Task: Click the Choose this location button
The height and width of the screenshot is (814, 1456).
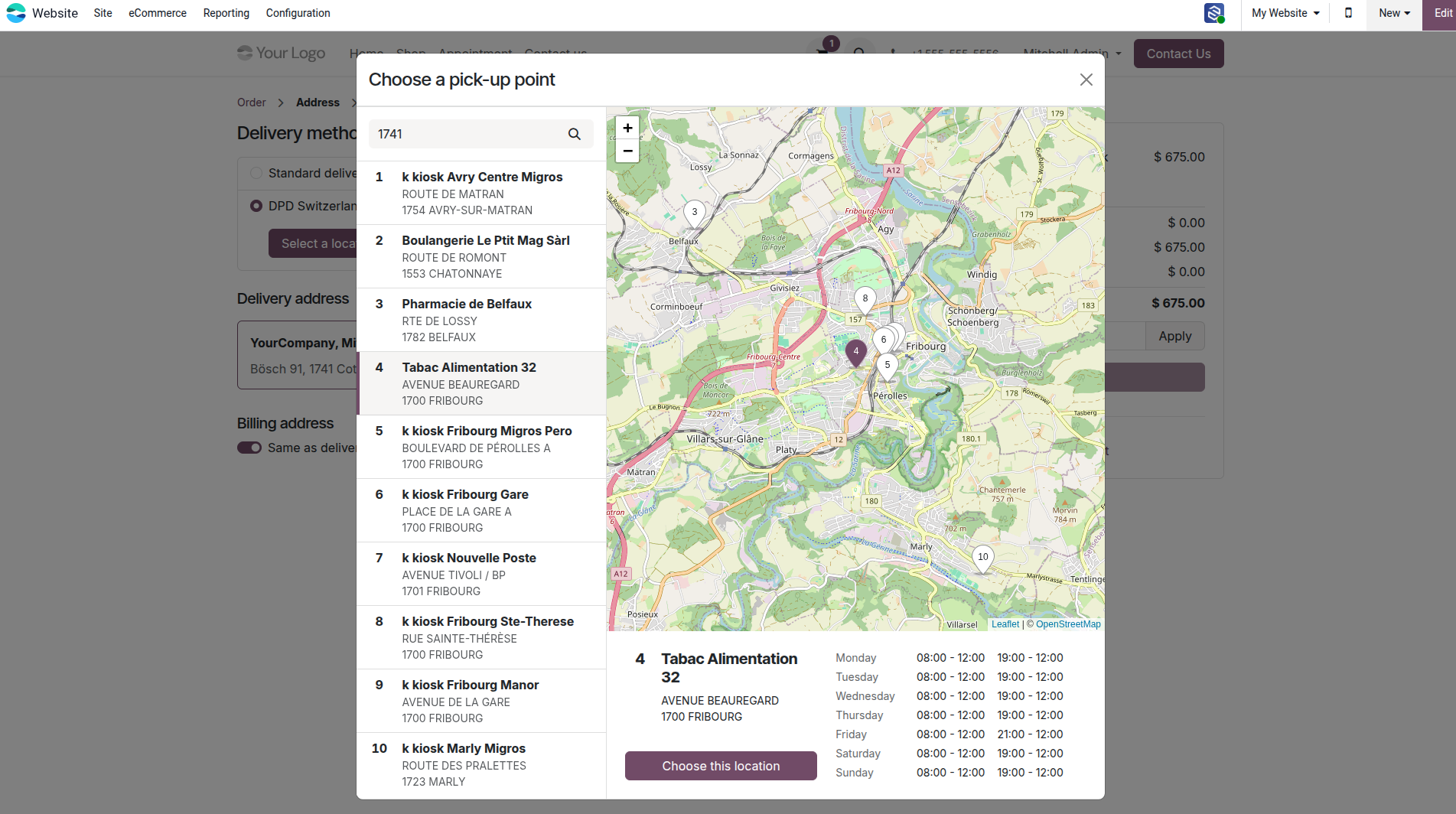Action: click(x=721, y=766)
